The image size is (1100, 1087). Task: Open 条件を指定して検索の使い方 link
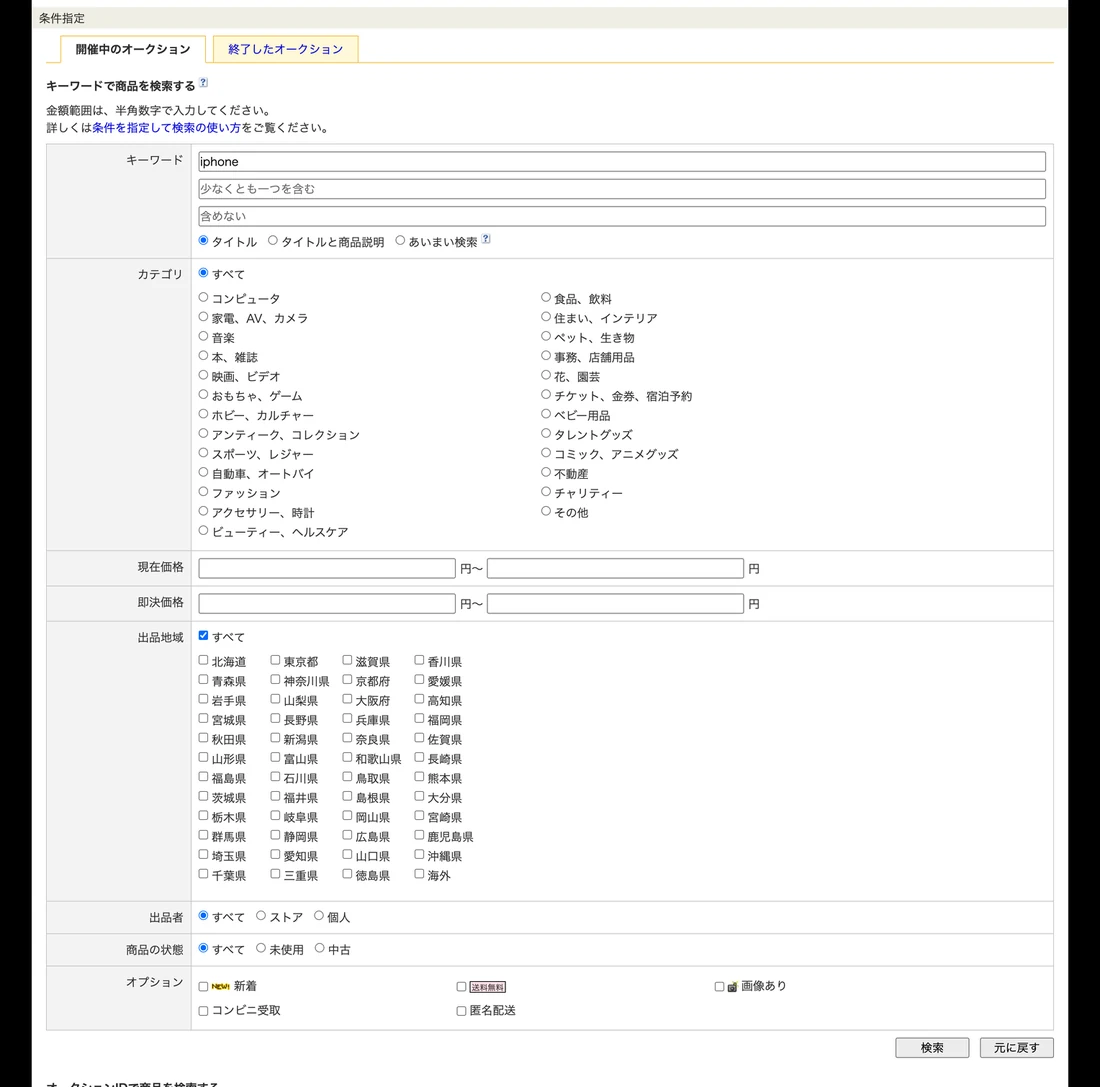[166, 128]
